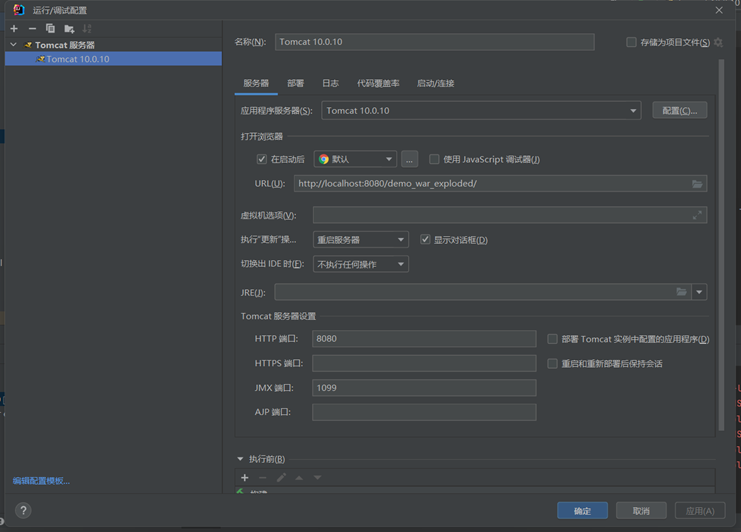This screenshot has height=532, width=741.
Task: Click the folder icon in URL field
Action: (x=697, y=184)
